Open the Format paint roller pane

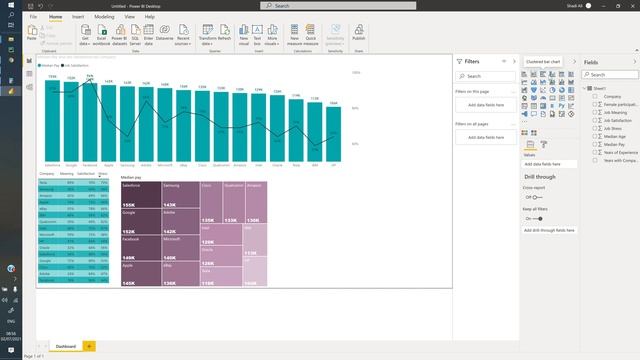(x=544, y=144)
